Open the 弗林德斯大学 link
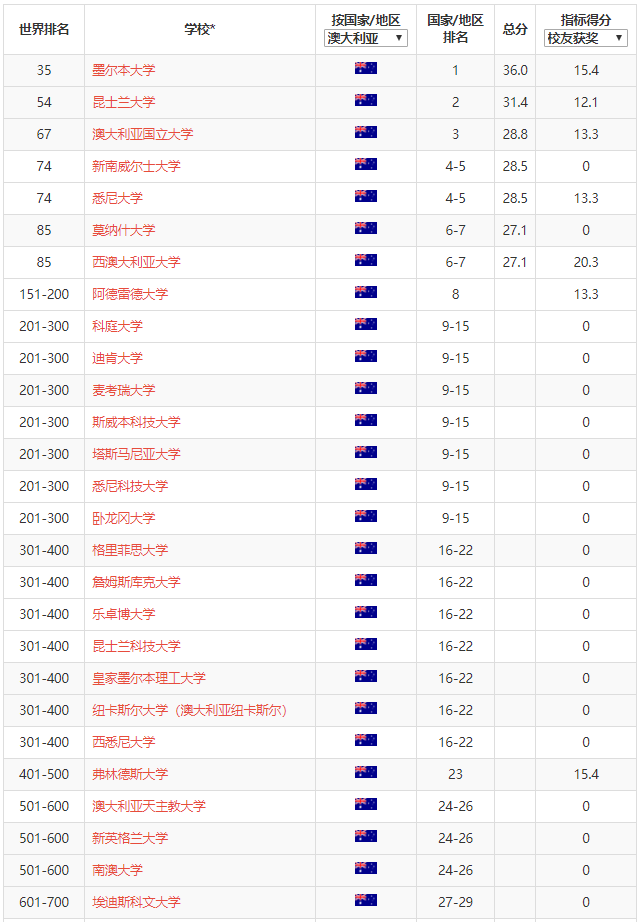 point(130,774)
